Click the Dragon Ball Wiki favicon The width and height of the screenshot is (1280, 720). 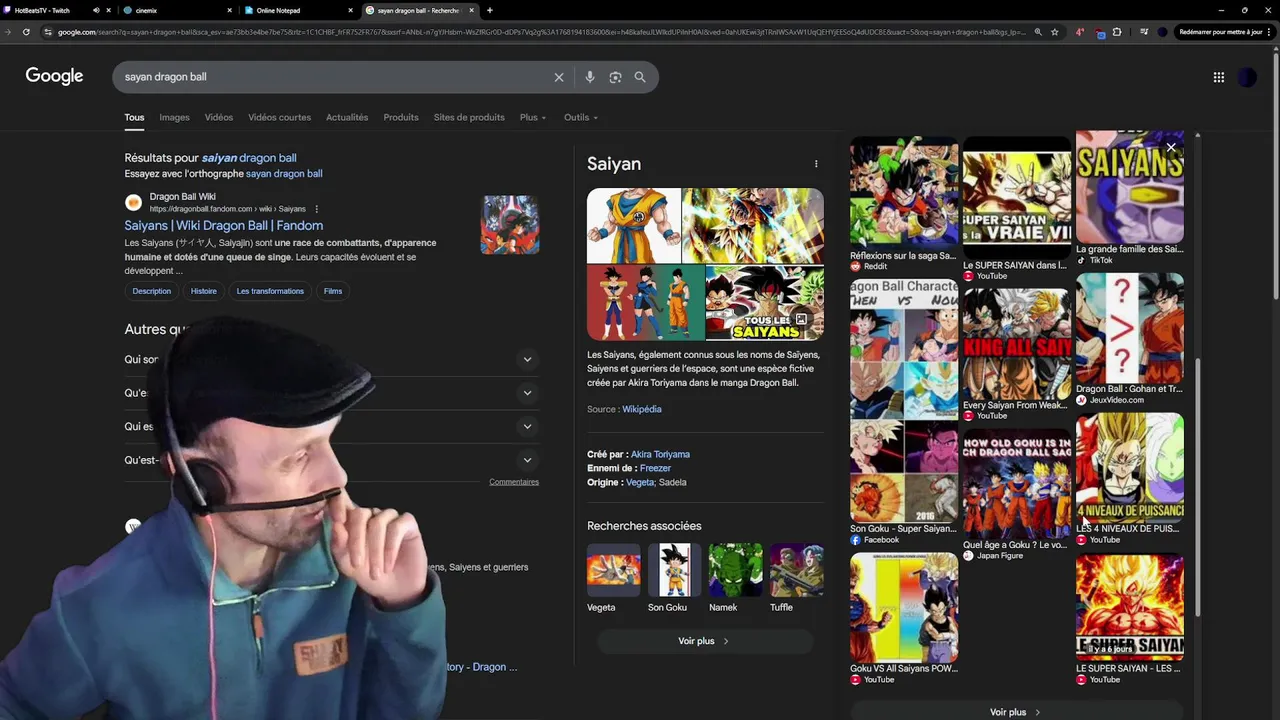(x=133, y=203)
